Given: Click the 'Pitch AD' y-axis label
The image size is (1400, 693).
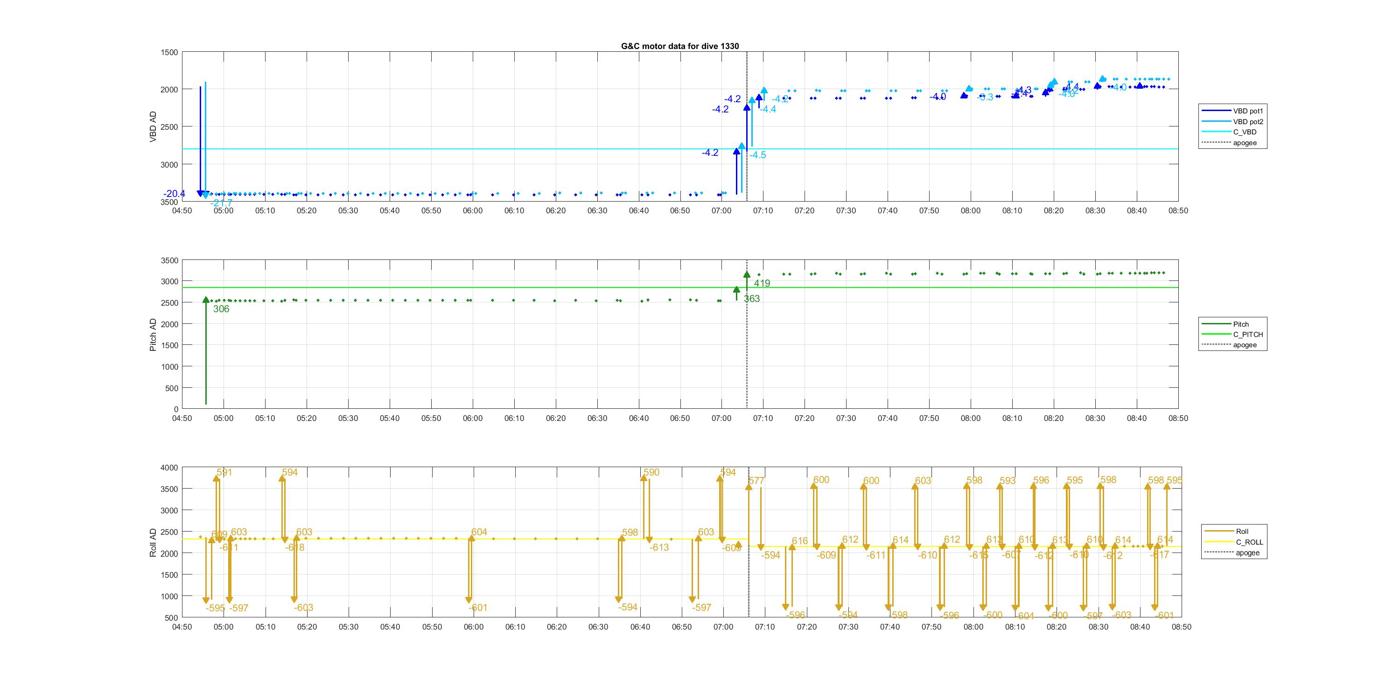Looking at the screenshot, I should click(154, 334).
